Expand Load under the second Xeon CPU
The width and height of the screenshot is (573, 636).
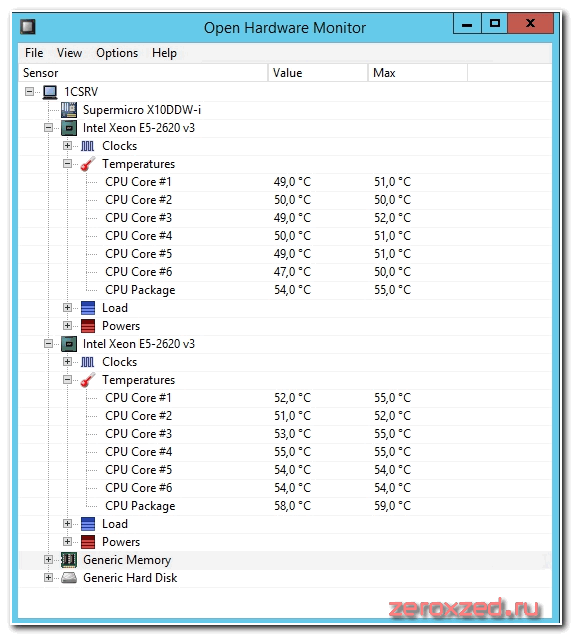67,524
